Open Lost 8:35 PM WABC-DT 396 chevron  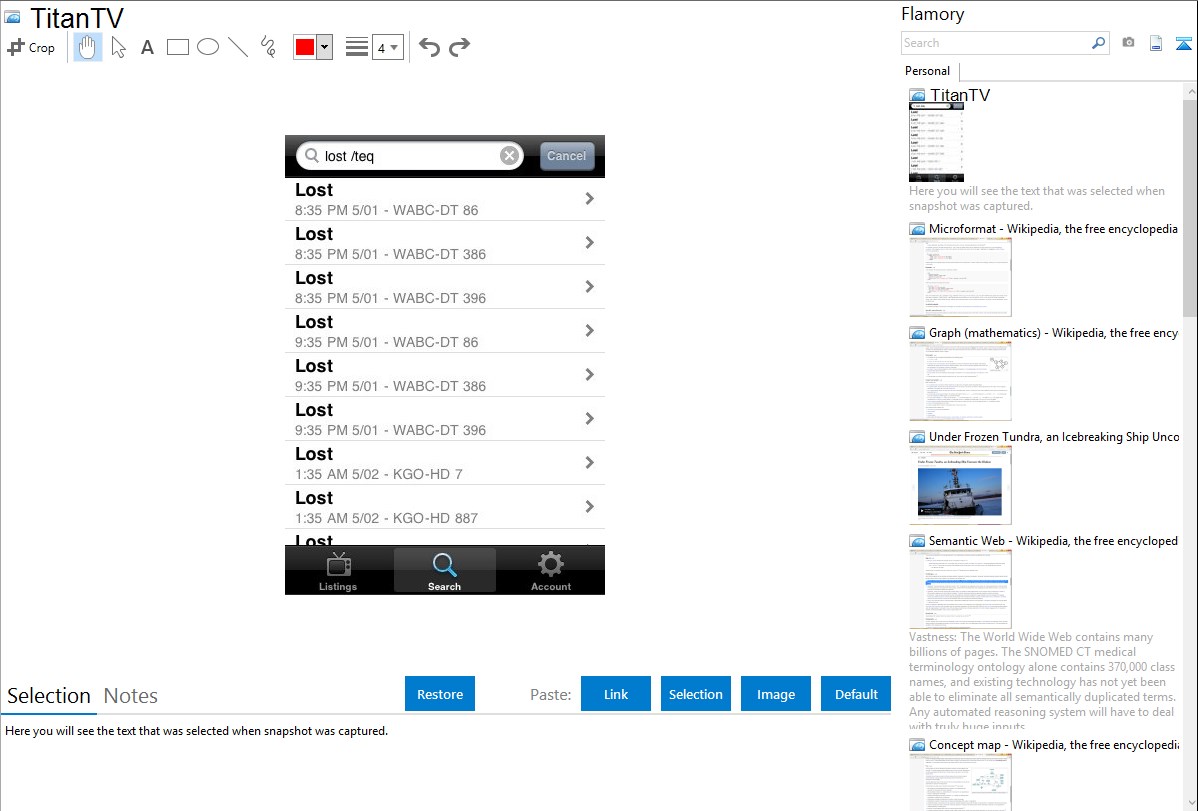[x=590, y=287]
